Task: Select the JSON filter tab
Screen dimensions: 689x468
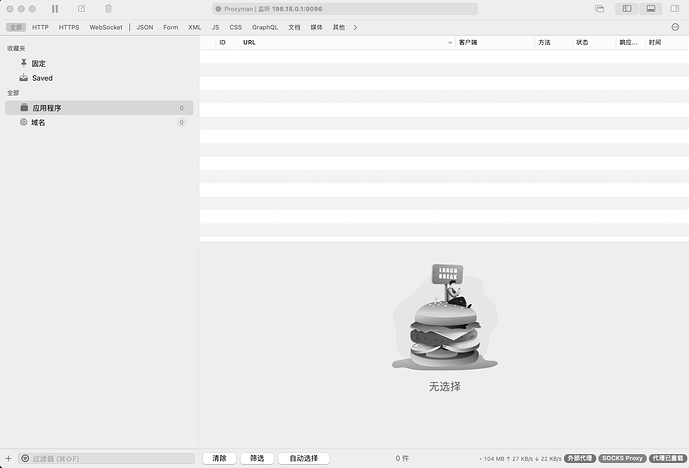Action: click(x=145, y=27)
